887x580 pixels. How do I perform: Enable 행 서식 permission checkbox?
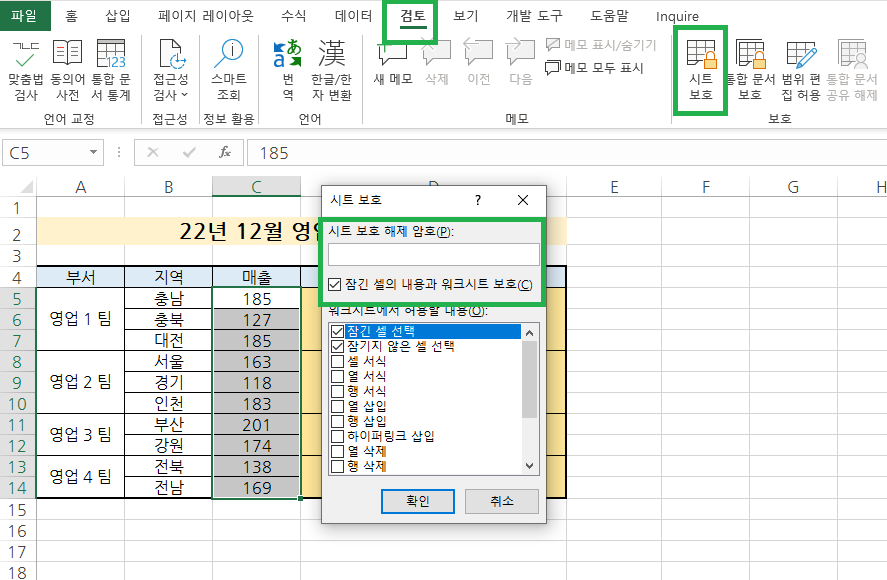pyautogui.click(x=338, y=391)
